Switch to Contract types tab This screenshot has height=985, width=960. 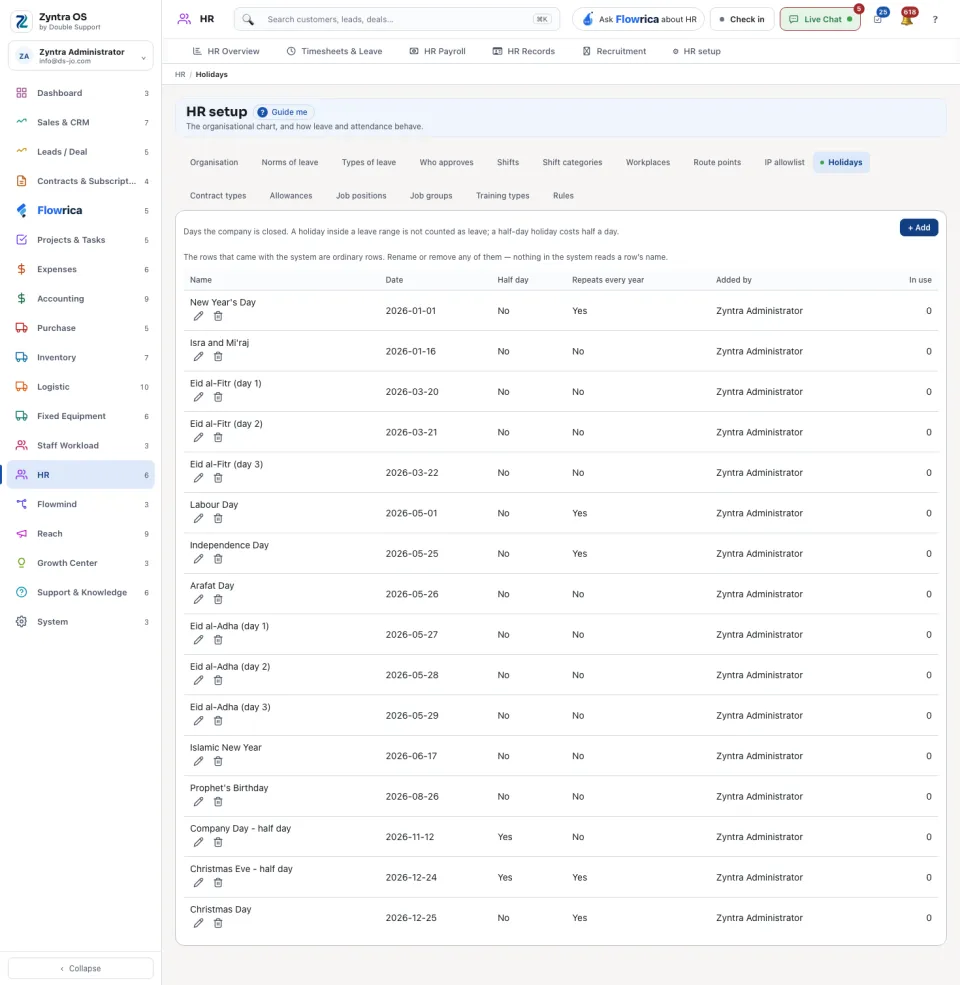[x=218, y=195]
